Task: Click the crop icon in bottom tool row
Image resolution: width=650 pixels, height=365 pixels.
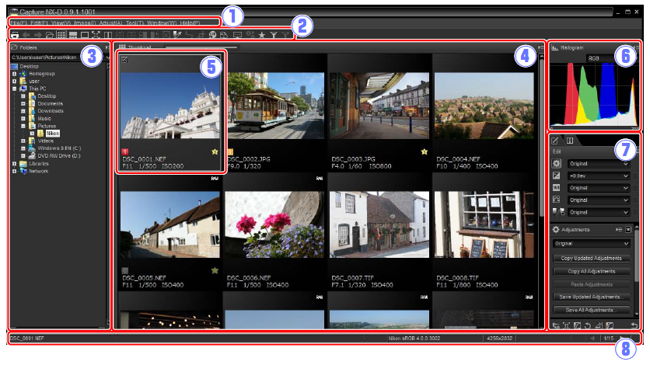Action: tap(566, 325)
